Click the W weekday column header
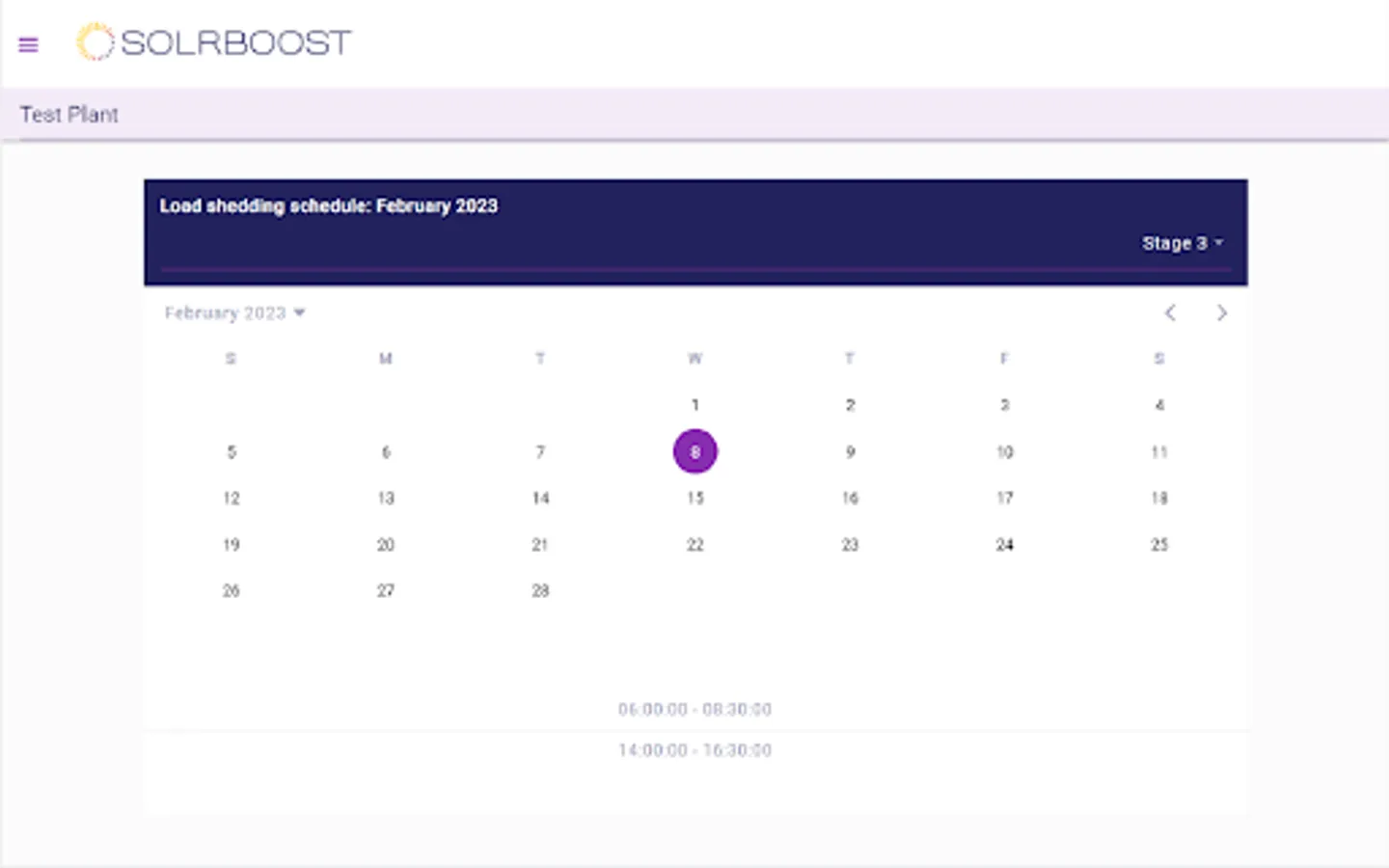This screenshot has height=868, width=1389. [694, 359]
